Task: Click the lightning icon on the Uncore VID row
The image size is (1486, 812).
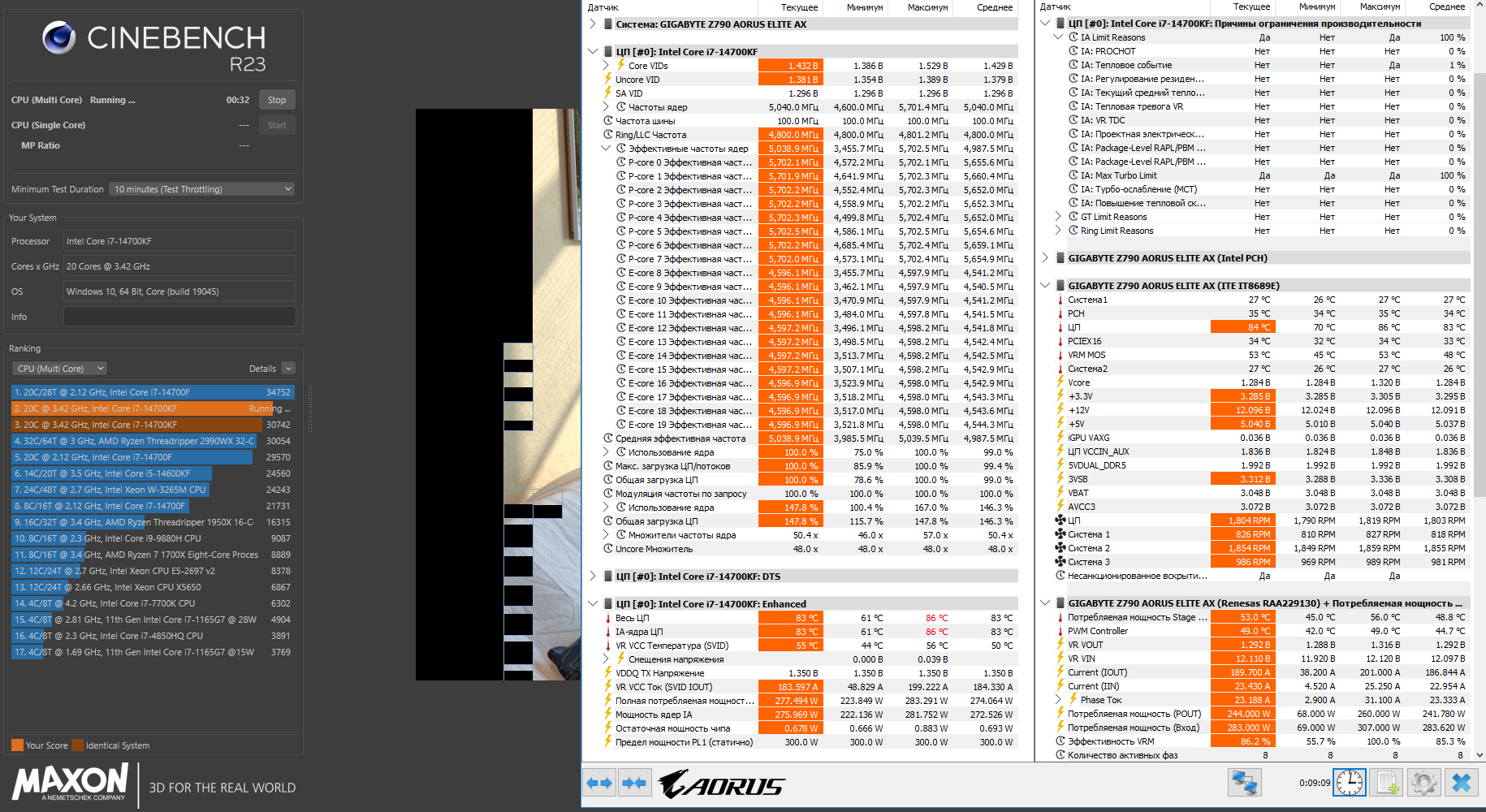Action: pyautogui.click(x=607, y=79)
